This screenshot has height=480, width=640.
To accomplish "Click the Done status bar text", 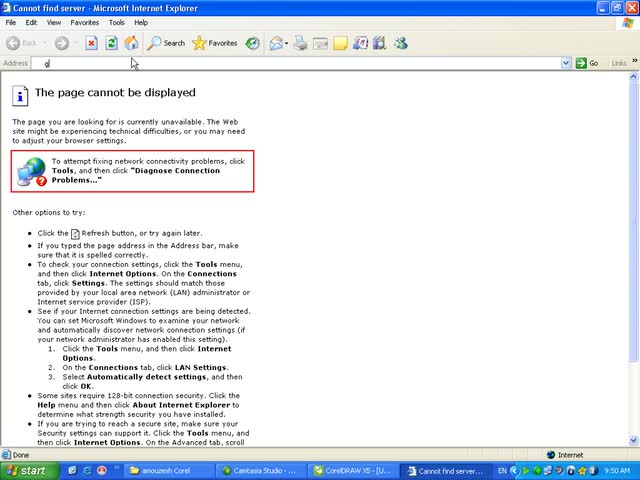I will click(x=20, y=455).
